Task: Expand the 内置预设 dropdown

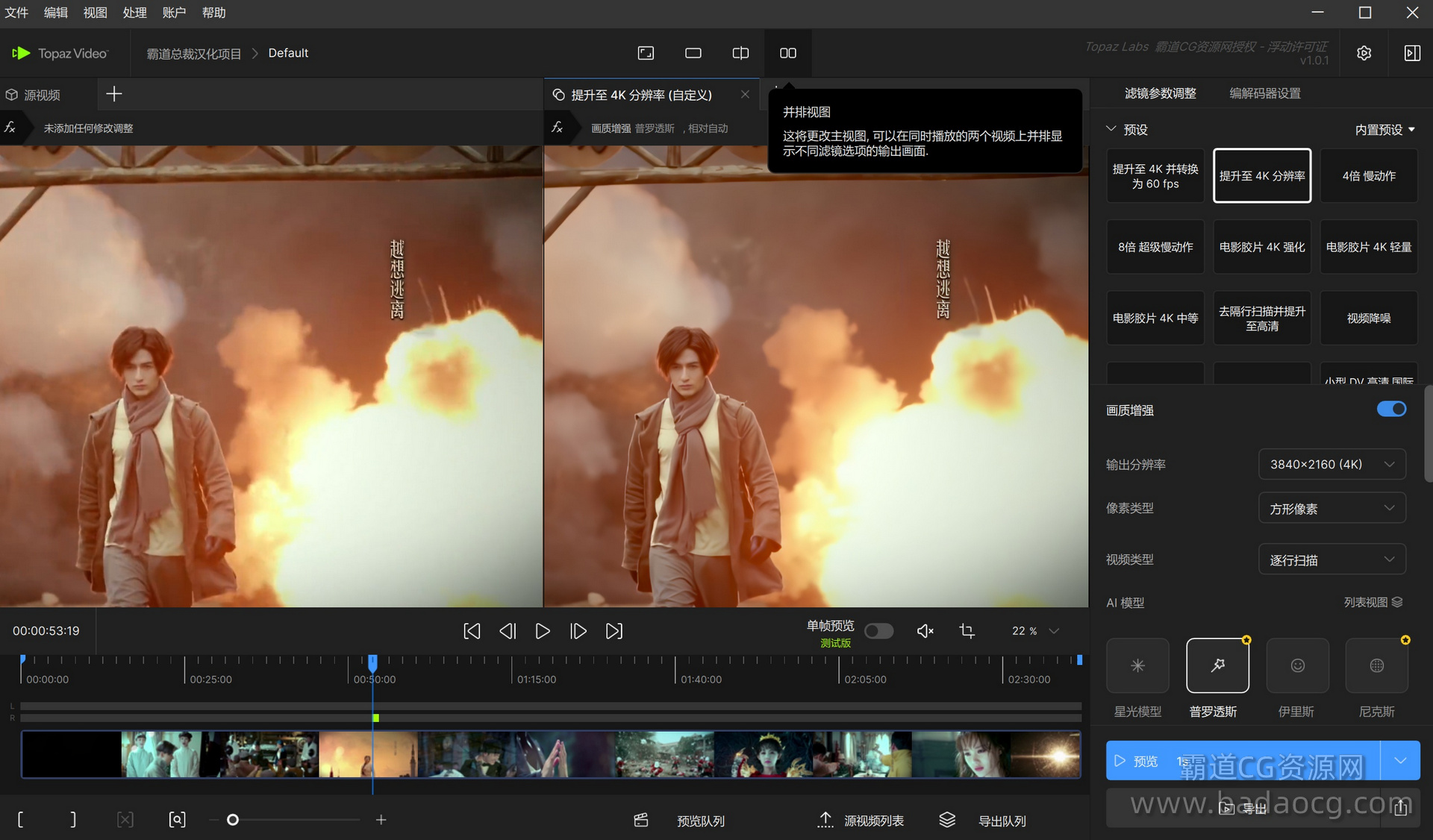Action: pos(1384,129)
